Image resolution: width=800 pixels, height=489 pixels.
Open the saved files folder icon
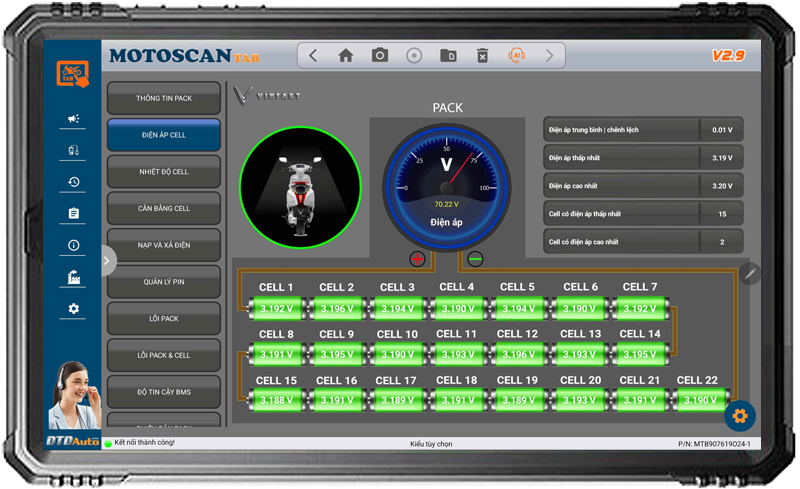click(448, 55)
